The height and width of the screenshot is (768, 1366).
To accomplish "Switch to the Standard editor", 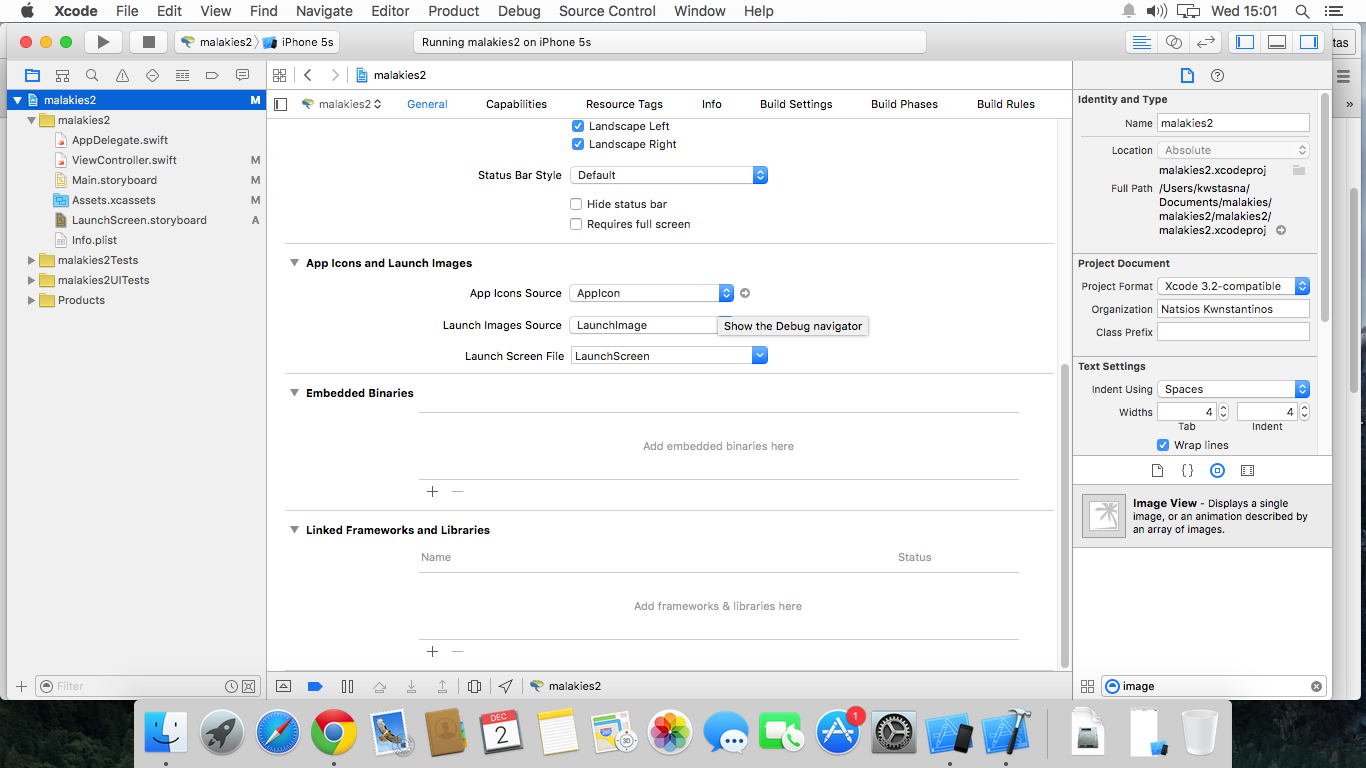I will (x=1141, y=42).
